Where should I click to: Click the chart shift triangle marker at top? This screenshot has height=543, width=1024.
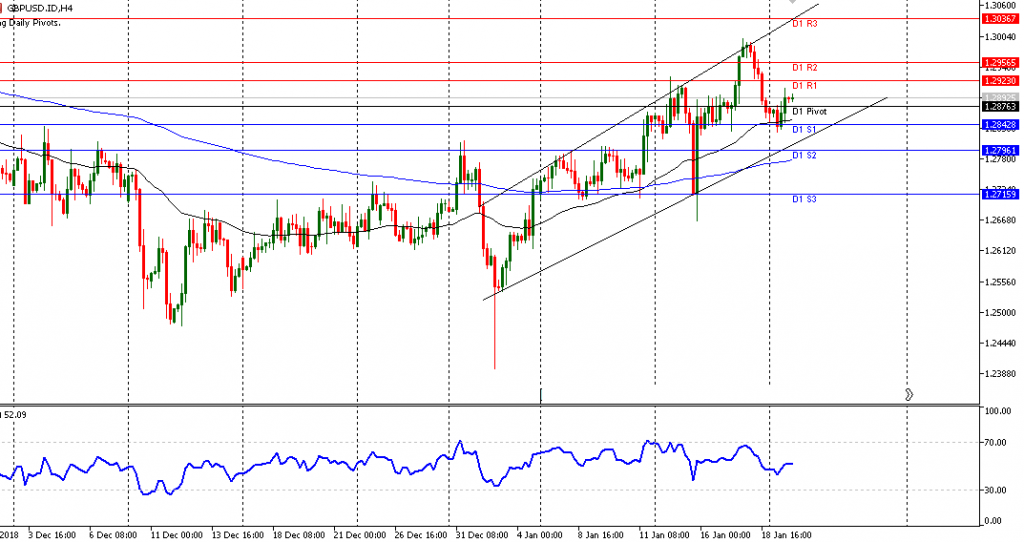coord(792,4)
